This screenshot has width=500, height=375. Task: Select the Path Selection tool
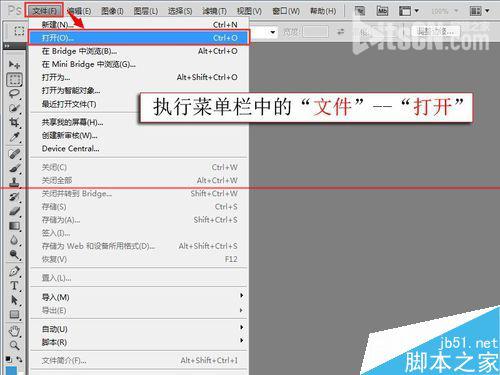coord(14,300)
